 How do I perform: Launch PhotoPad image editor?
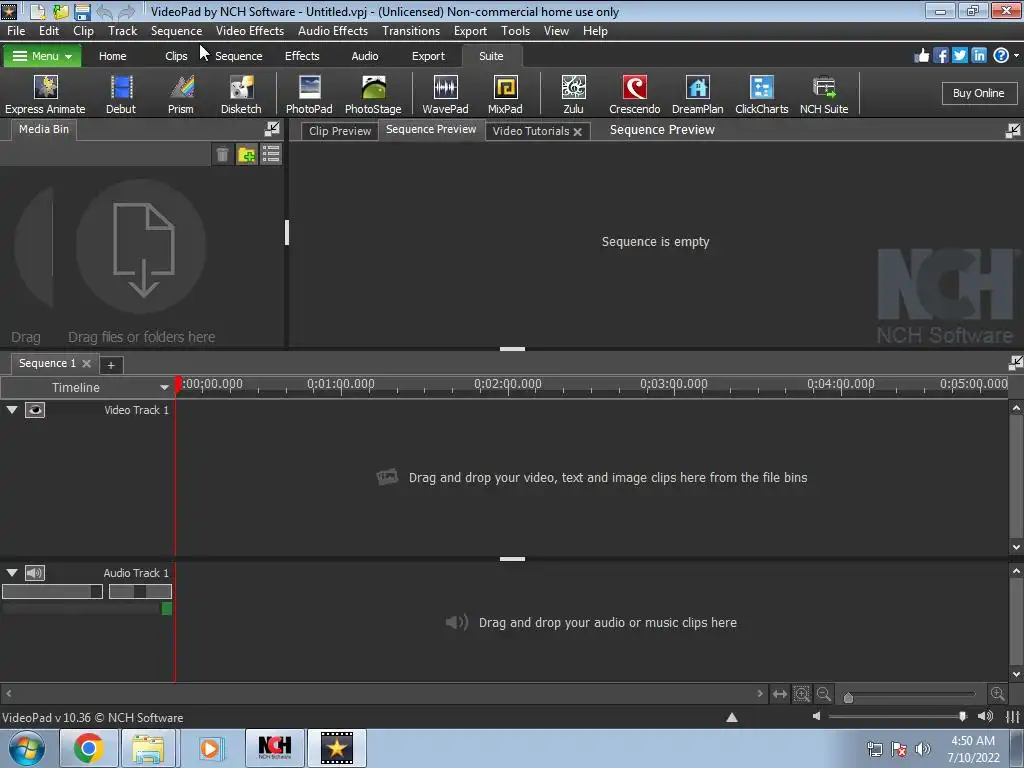(309, 95)
